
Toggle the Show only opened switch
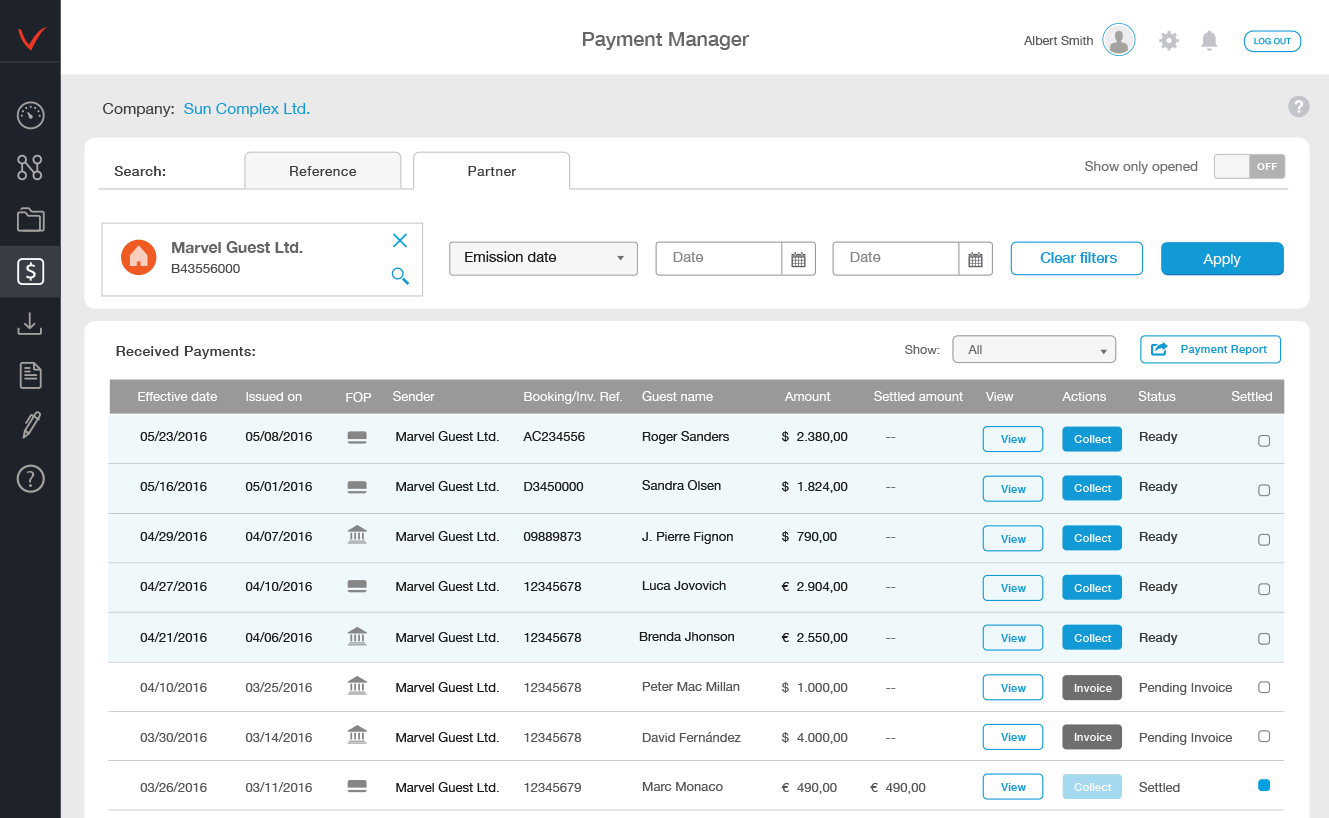[1249, 167]
